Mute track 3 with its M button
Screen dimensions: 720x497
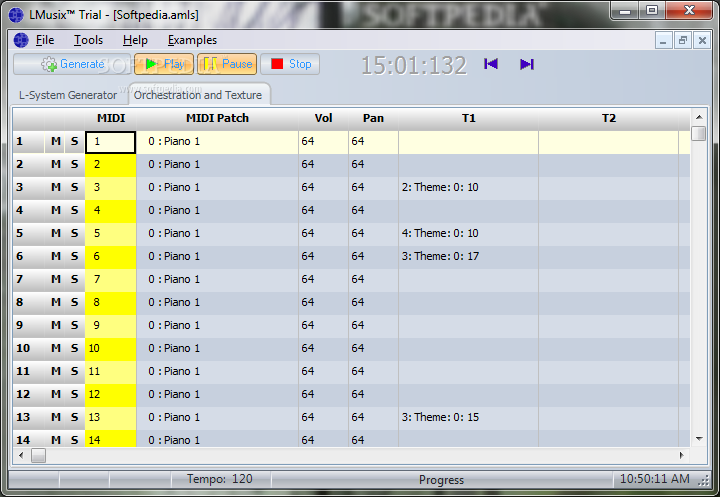click(x=56, y=187)
